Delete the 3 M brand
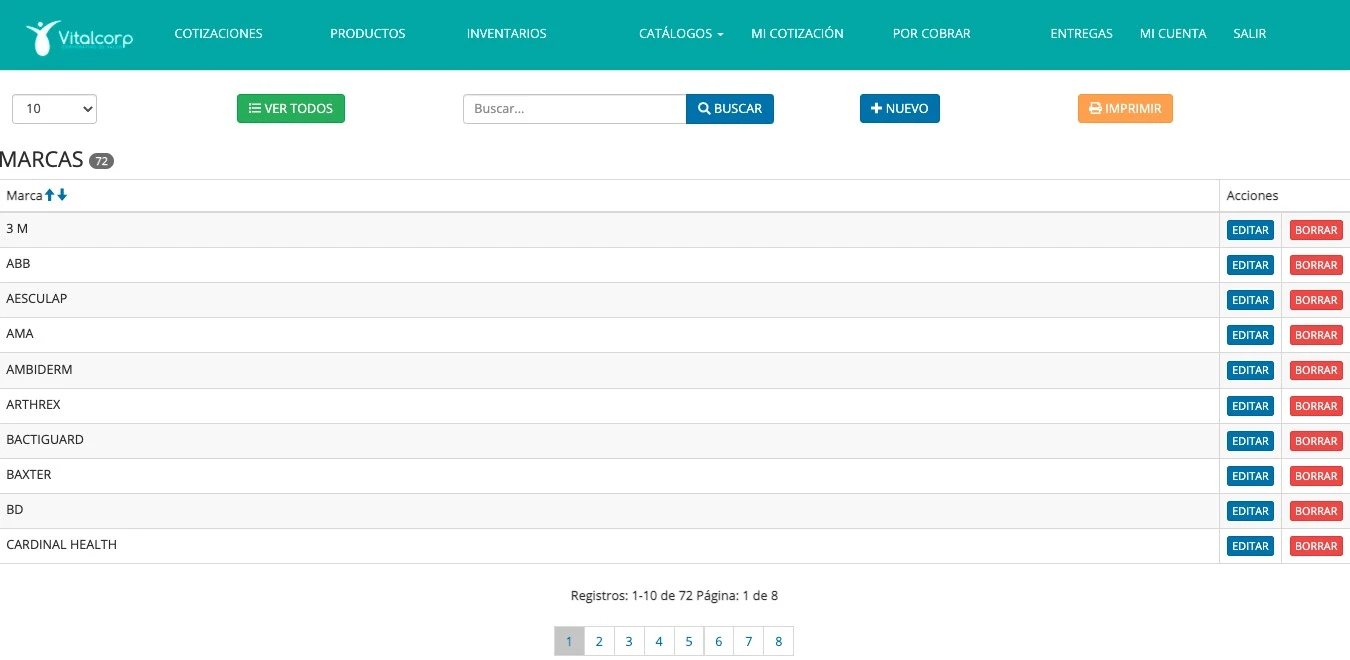Viewport: 1350px width, 660px height. tap(1315, 230)
